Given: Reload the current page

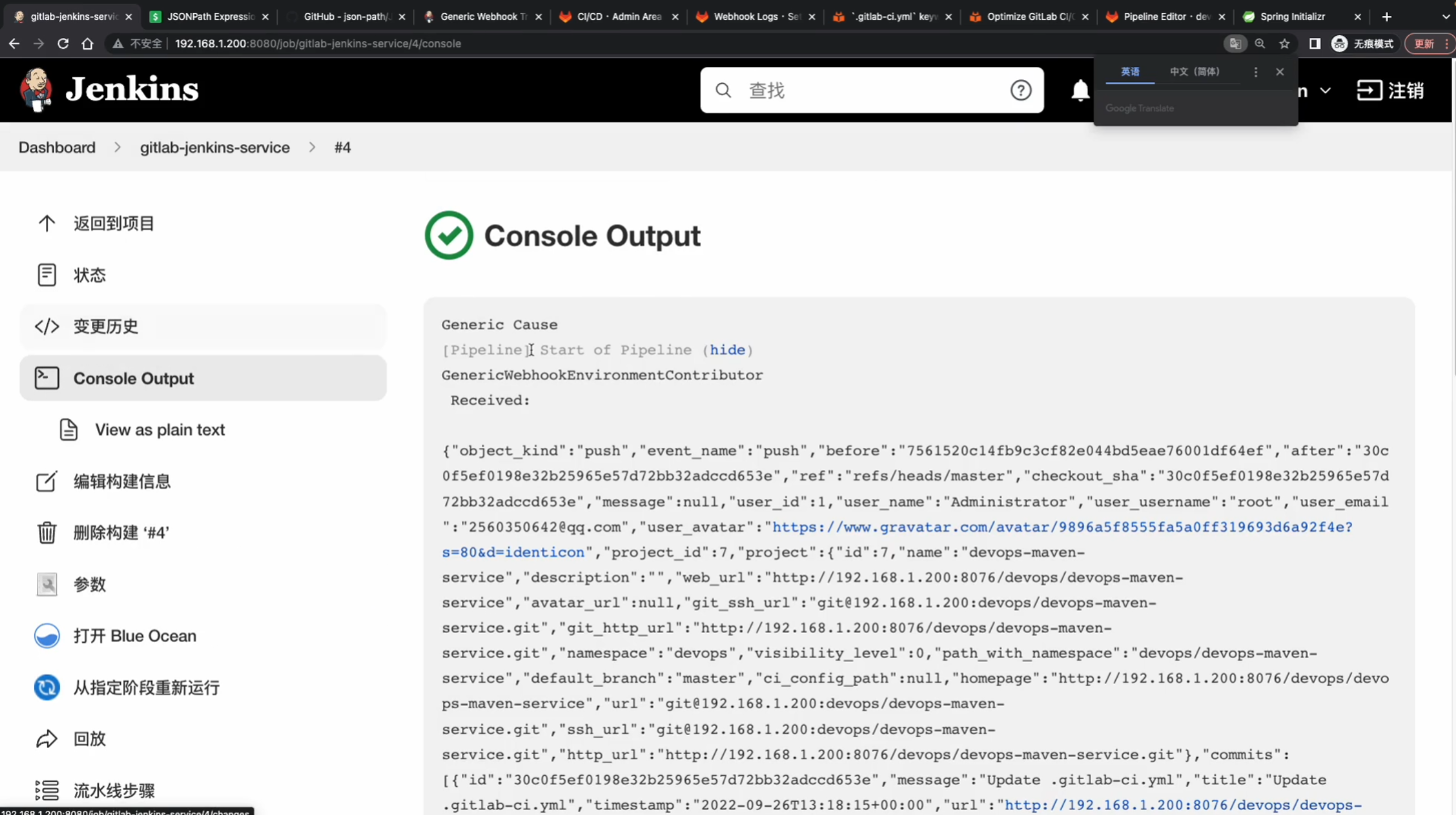Looking at the screenshot, I should click(63, 44).
